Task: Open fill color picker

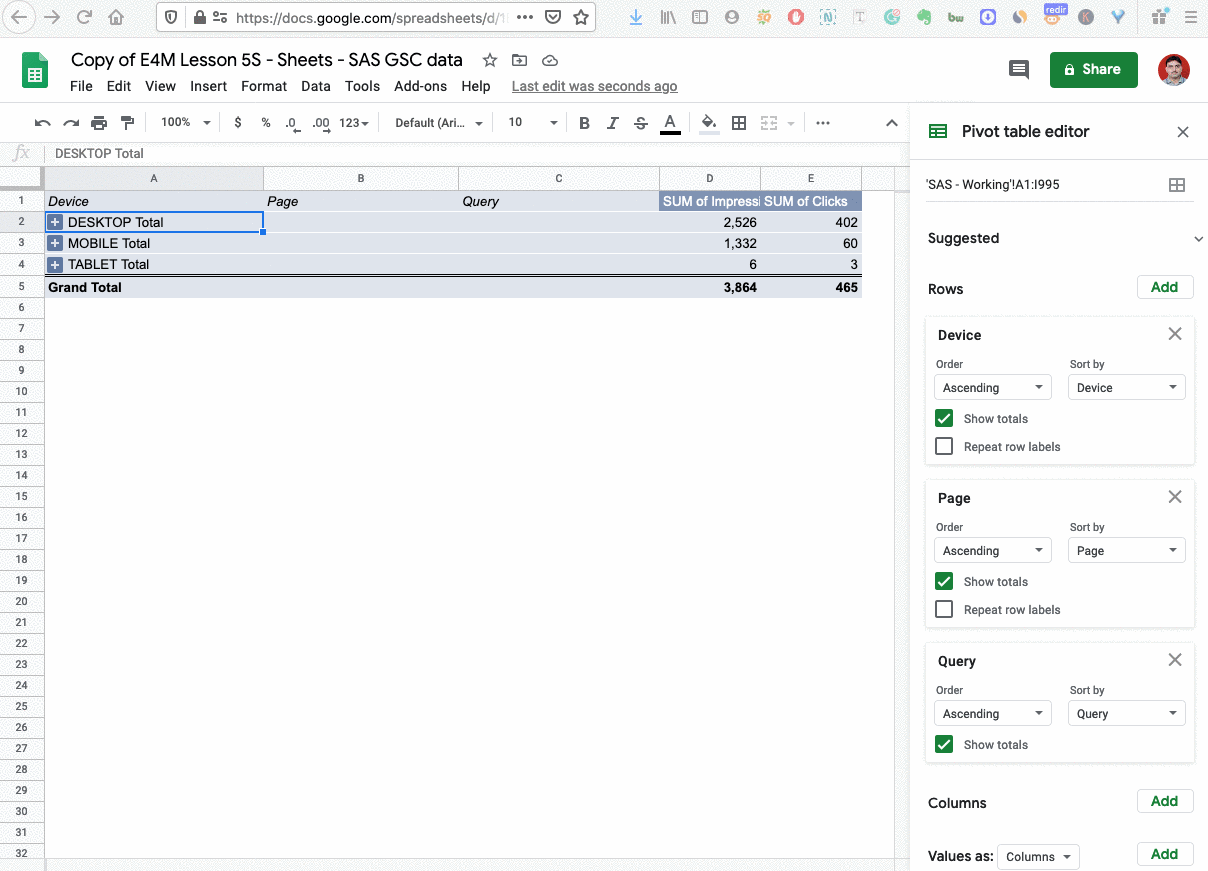Action: 709,123
